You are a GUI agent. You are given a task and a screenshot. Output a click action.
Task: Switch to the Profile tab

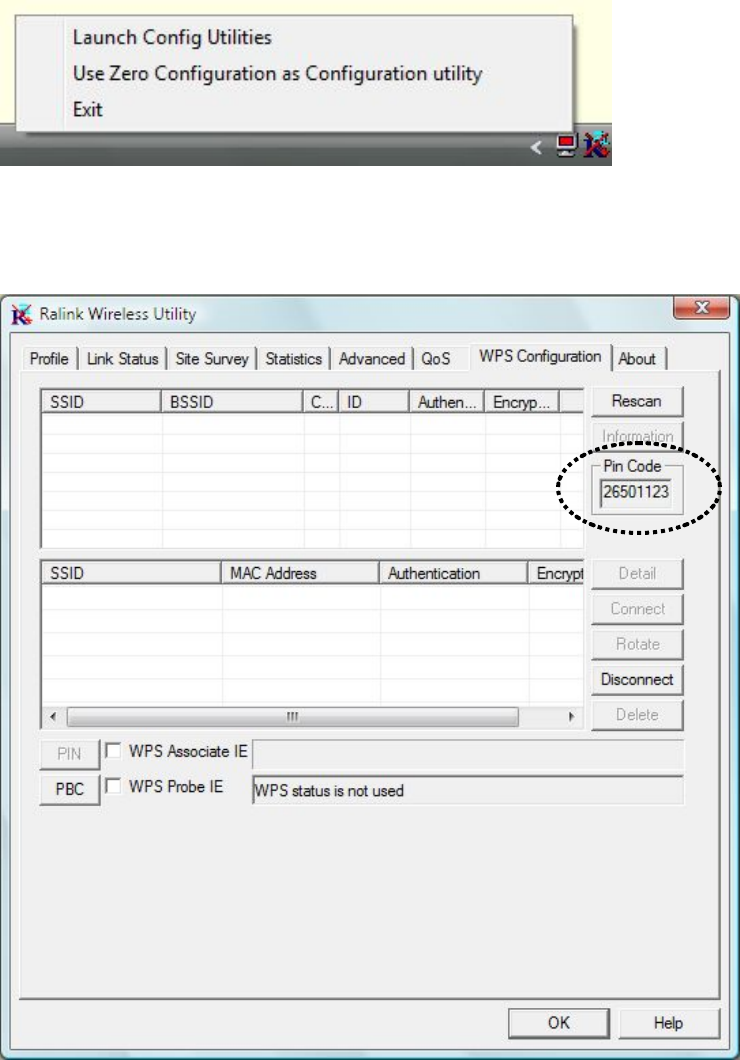(49, 358)
